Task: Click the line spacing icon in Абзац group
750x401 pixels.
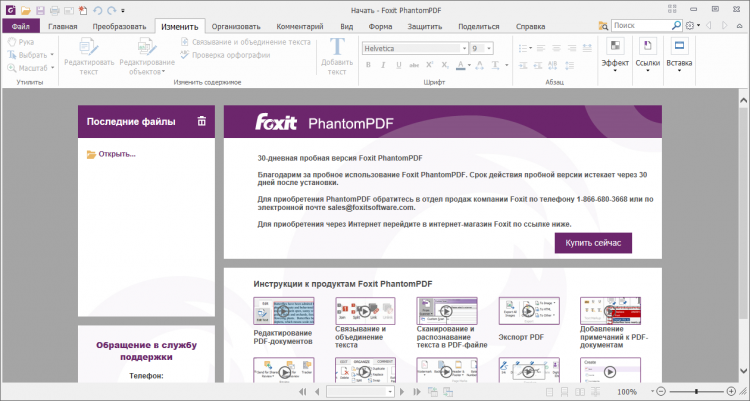Action: [569, 66]
